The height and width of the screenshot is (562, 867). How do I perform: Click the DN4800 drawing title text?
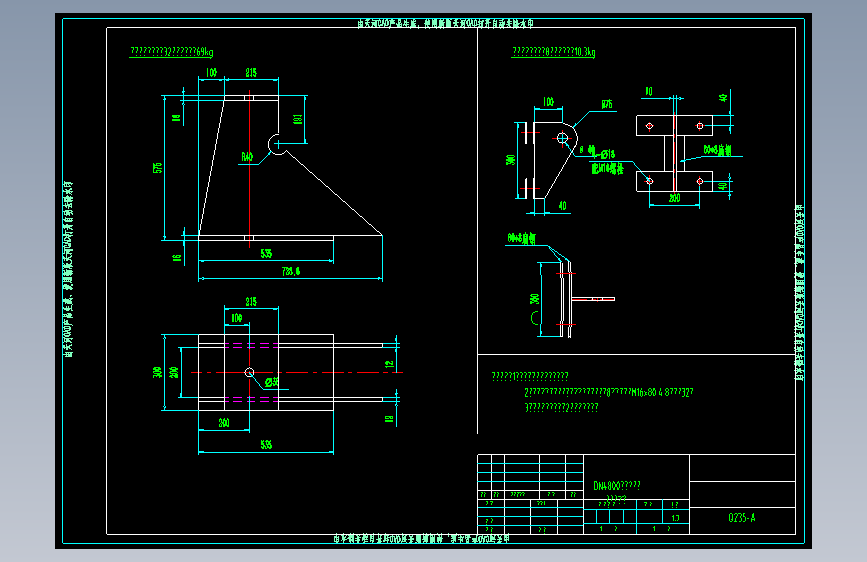point(617,486)
